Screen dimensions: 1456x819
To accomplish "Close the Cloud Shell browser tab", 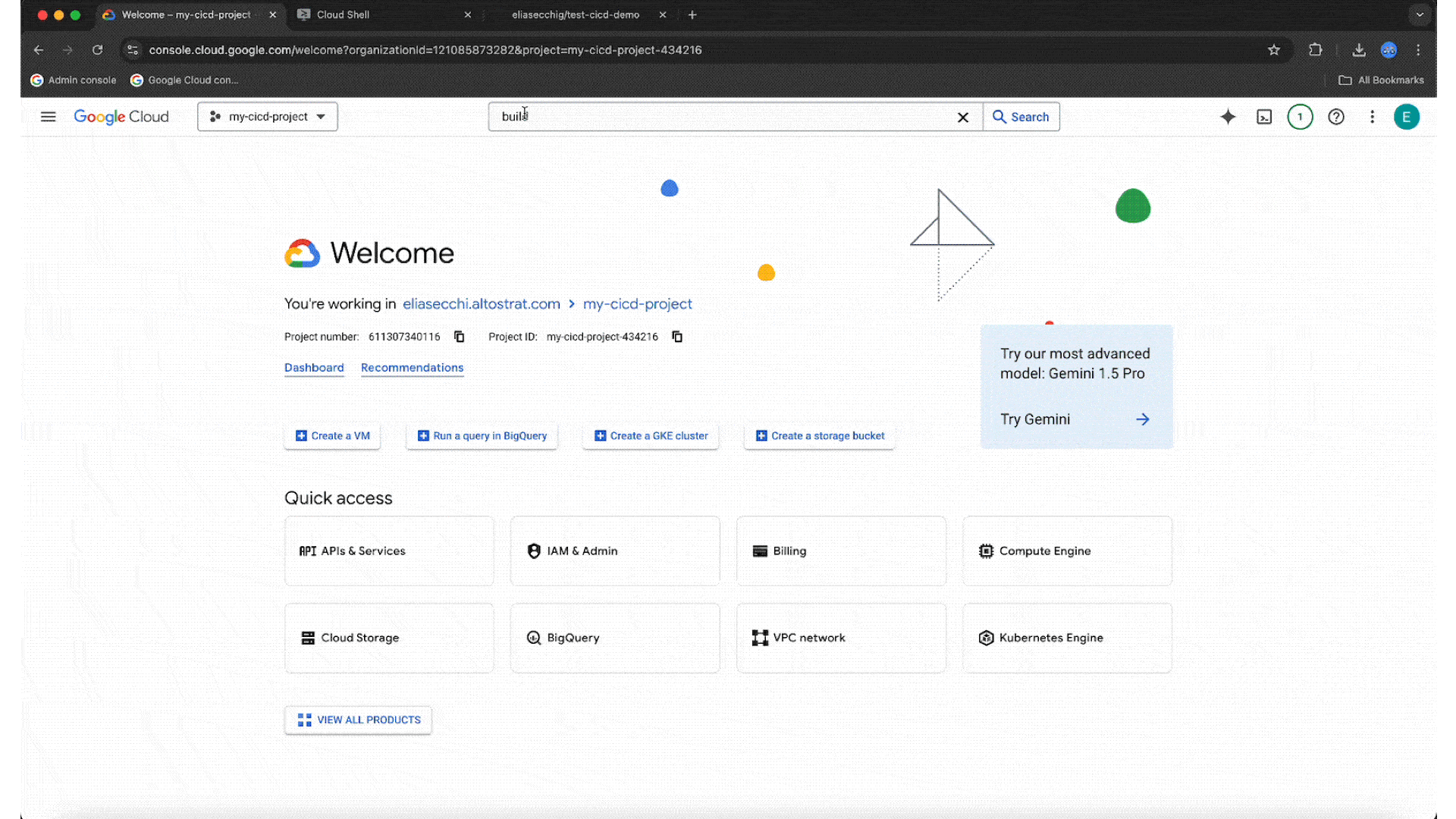I will (x=467, y=14).
